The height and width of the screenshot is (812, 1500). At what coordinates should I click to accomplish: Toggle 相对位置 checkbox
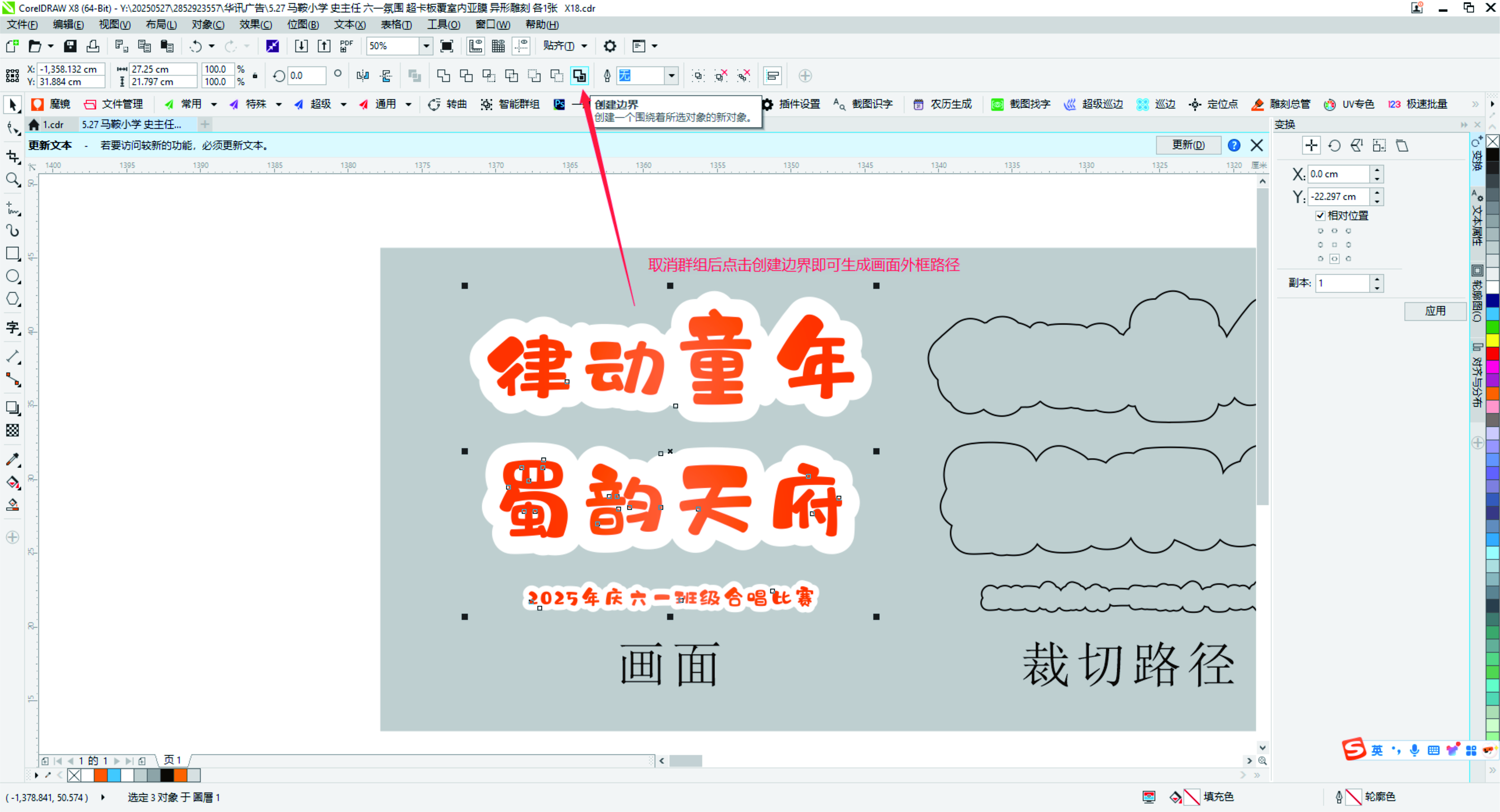pos(1320,215)
